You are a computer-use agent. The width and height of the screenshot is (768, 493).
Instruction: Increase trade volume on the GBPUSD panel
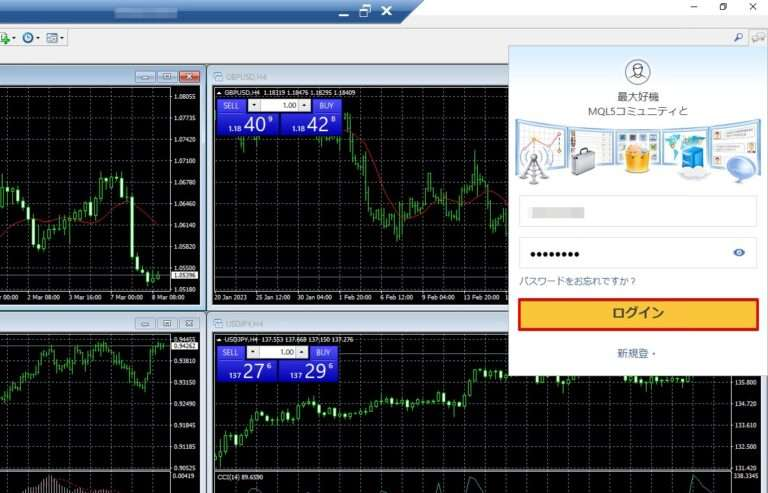pyautogui.click(x=305, y=105)
